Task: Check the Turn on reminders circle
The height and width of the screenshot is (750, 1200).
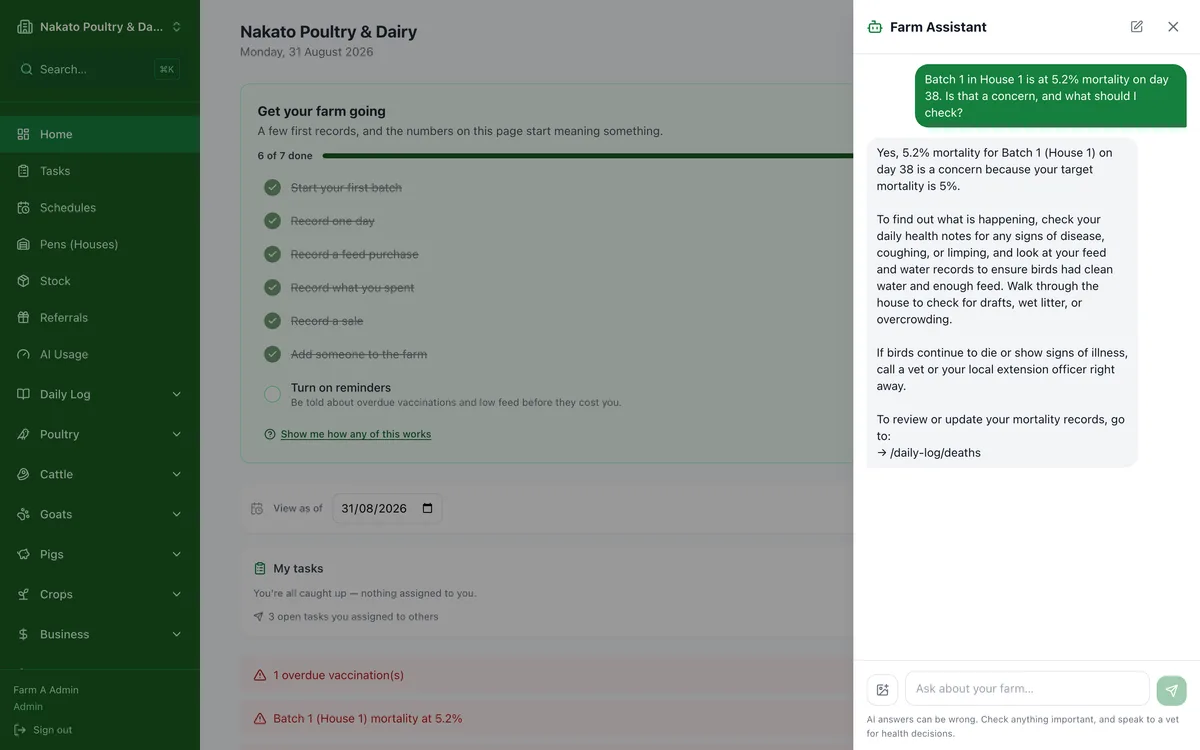Action: click(x=272, y=394)
